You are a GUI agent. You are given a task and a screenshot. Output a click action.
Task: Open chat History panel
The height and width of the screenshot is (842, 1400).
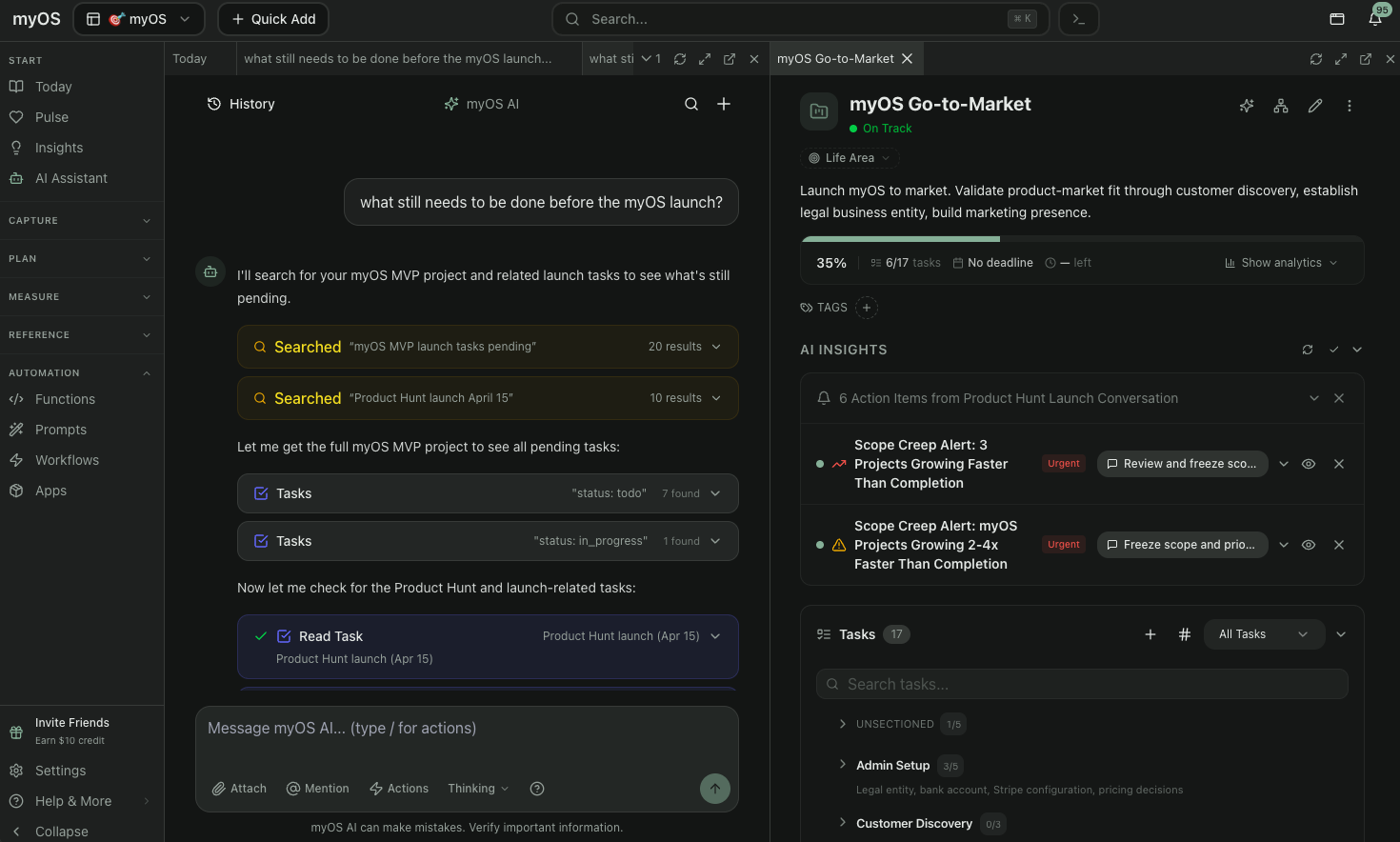(240, 104)
